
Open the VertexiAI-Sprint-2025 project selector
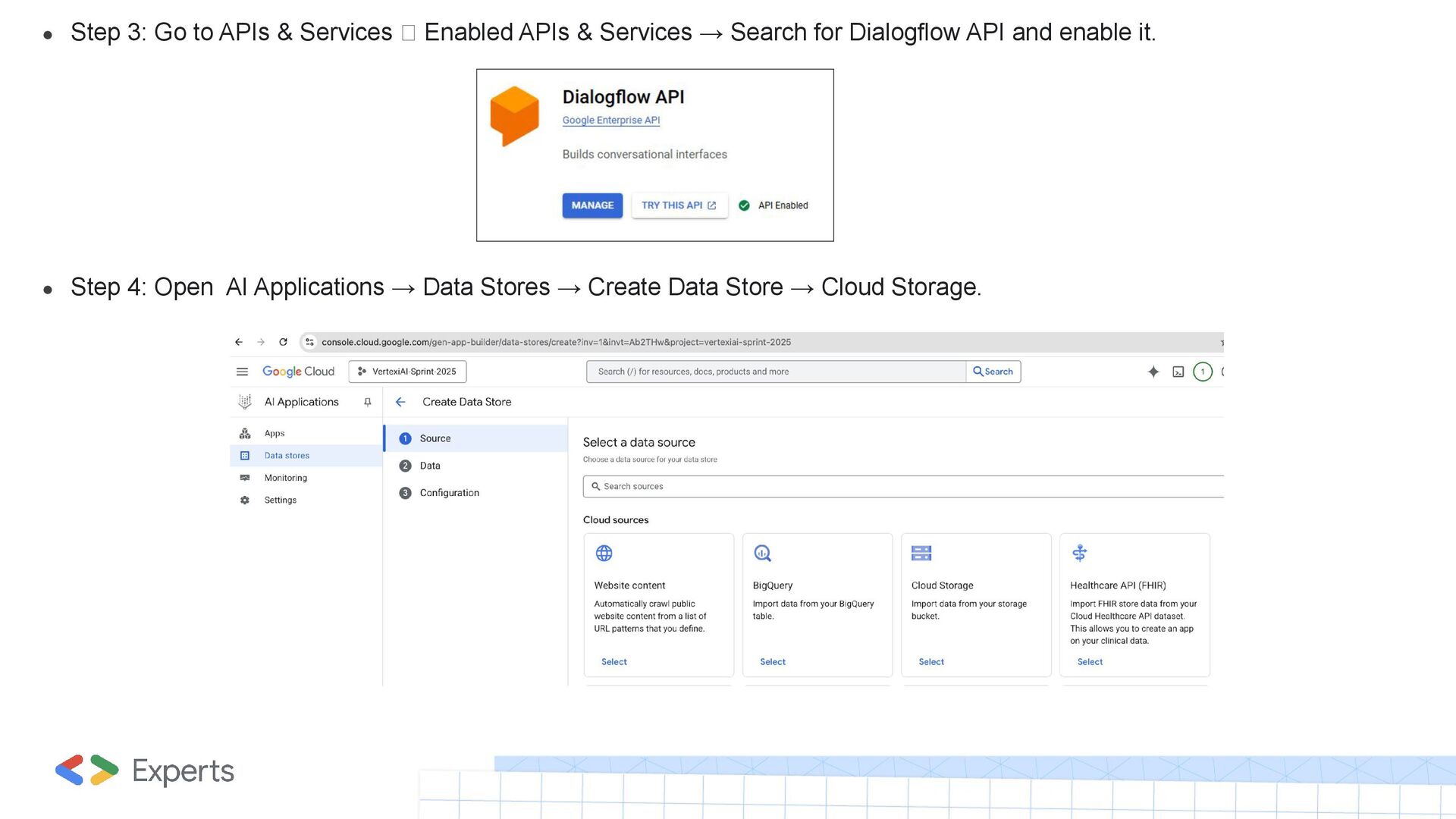pos(407,372)
